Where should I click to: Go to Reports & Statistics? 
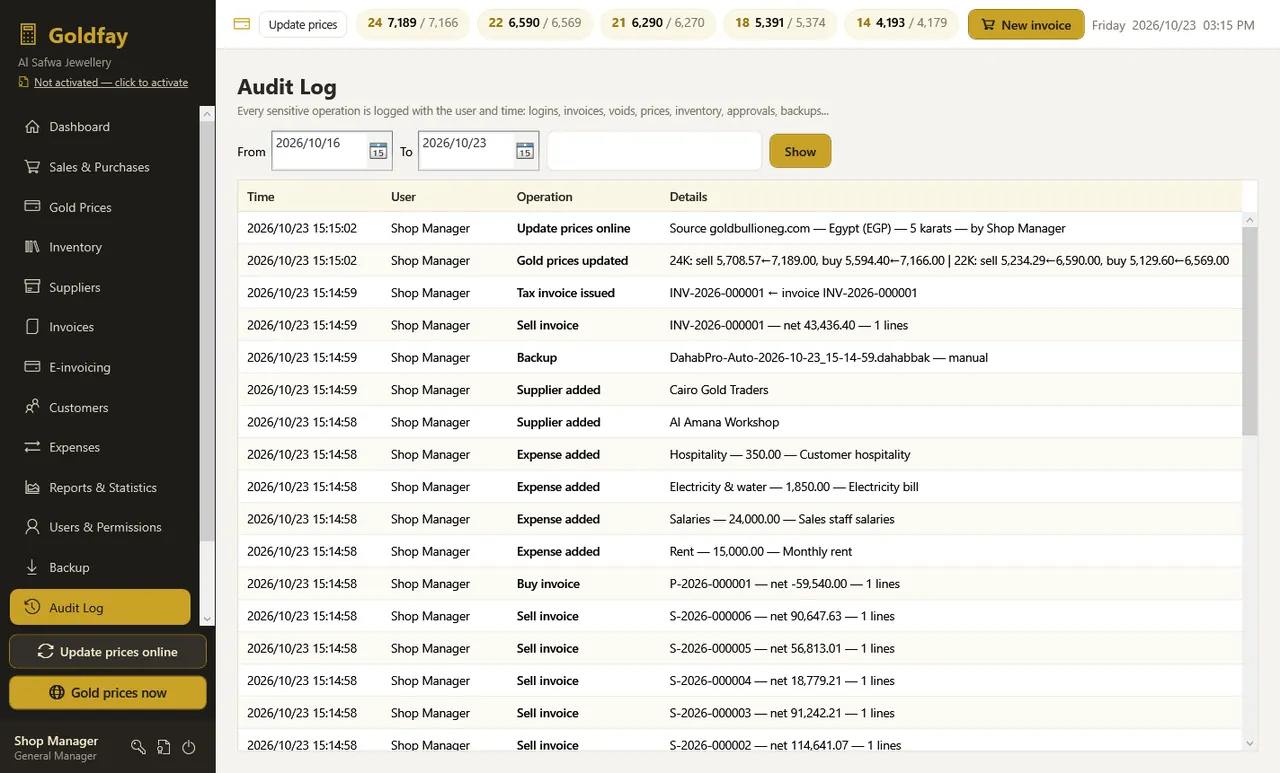tap(100, 487)
